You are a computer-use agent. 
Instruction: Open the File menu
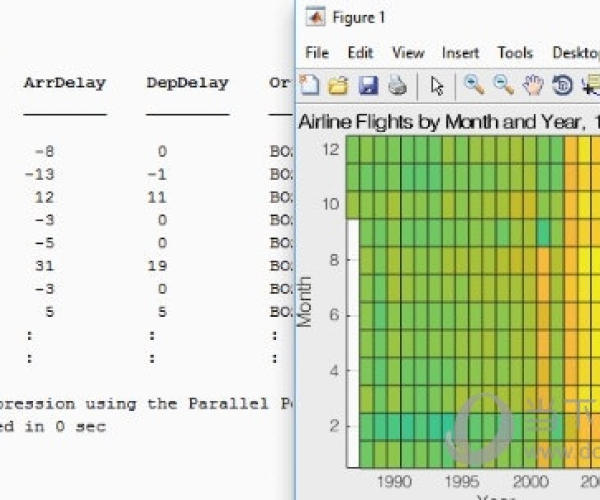pyautogui.click(x=317, y=53)
